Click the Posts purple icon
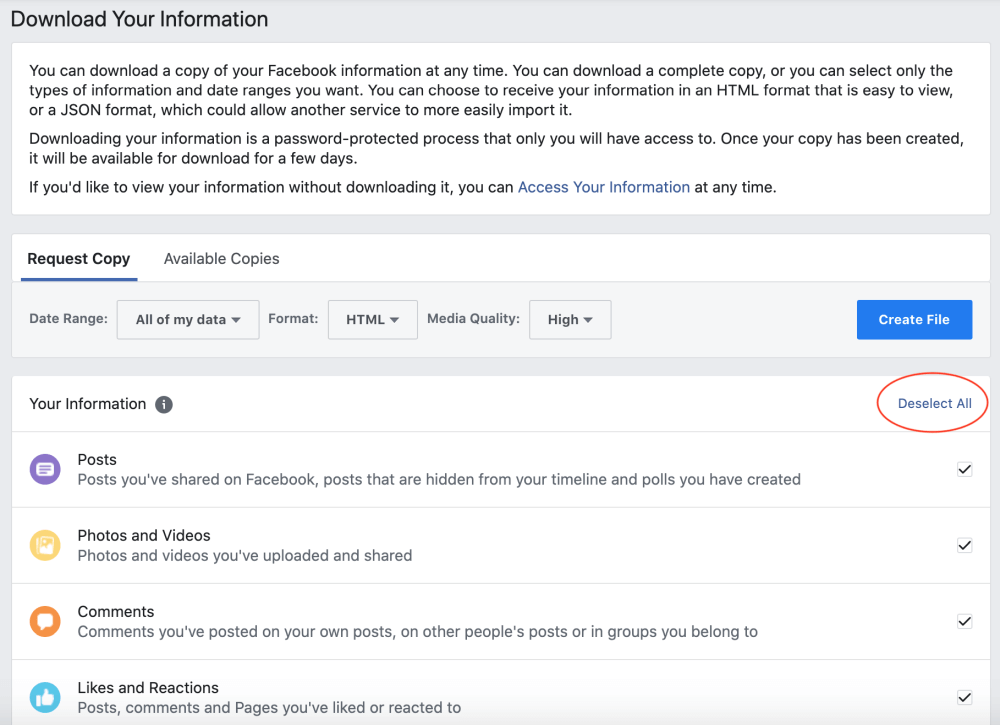Viewport: 1000px width, 725px height. click(45, 469)
